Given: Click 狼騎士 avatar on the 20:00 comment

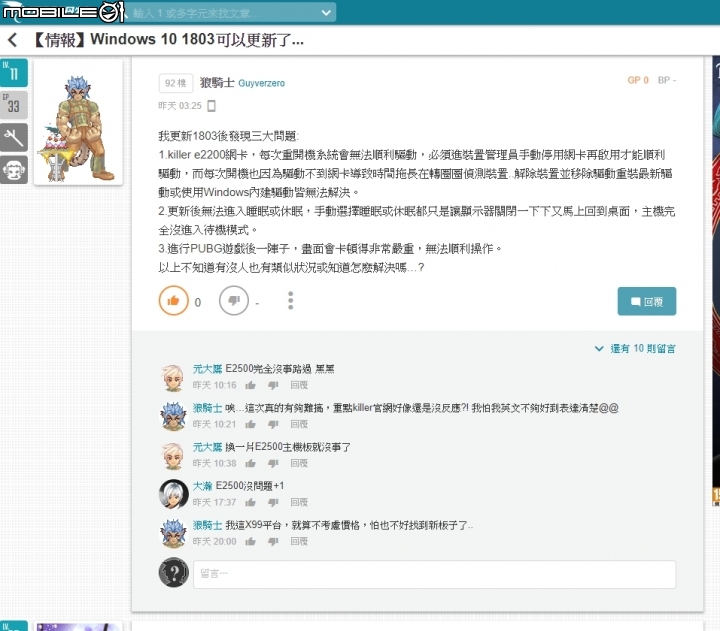Looking at the screenshot, I should tap(173, 534).
